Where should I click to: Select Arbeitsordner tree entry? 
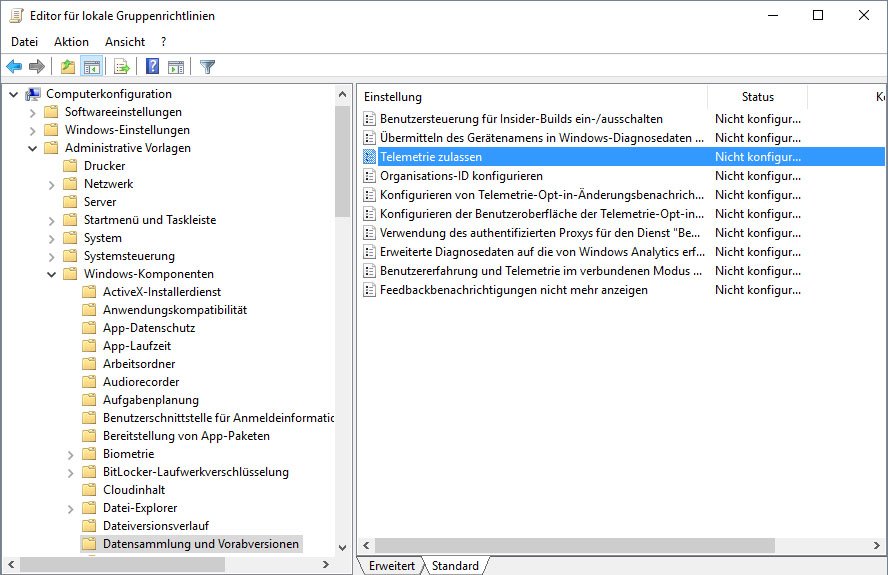tap(139, 364)
